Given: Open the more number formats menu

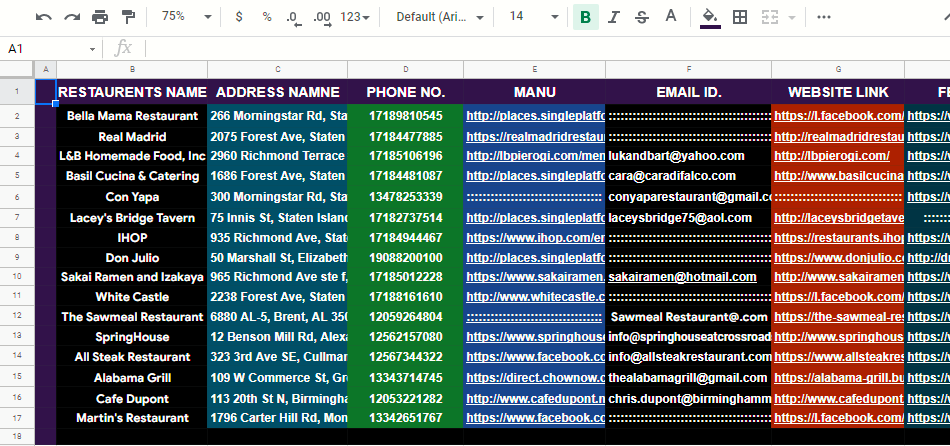Looking at the screenshot, I should point(355,17).
